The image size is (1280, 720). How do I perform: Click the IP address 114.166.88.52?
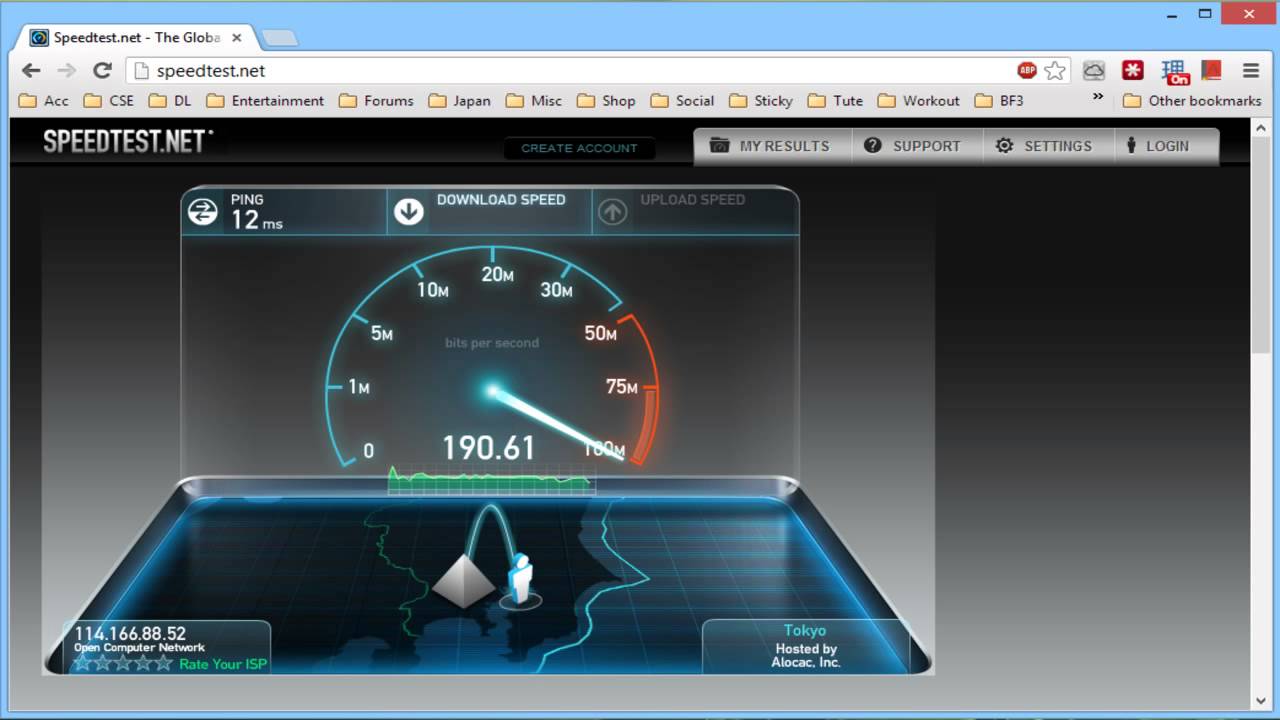coord(130,633)
